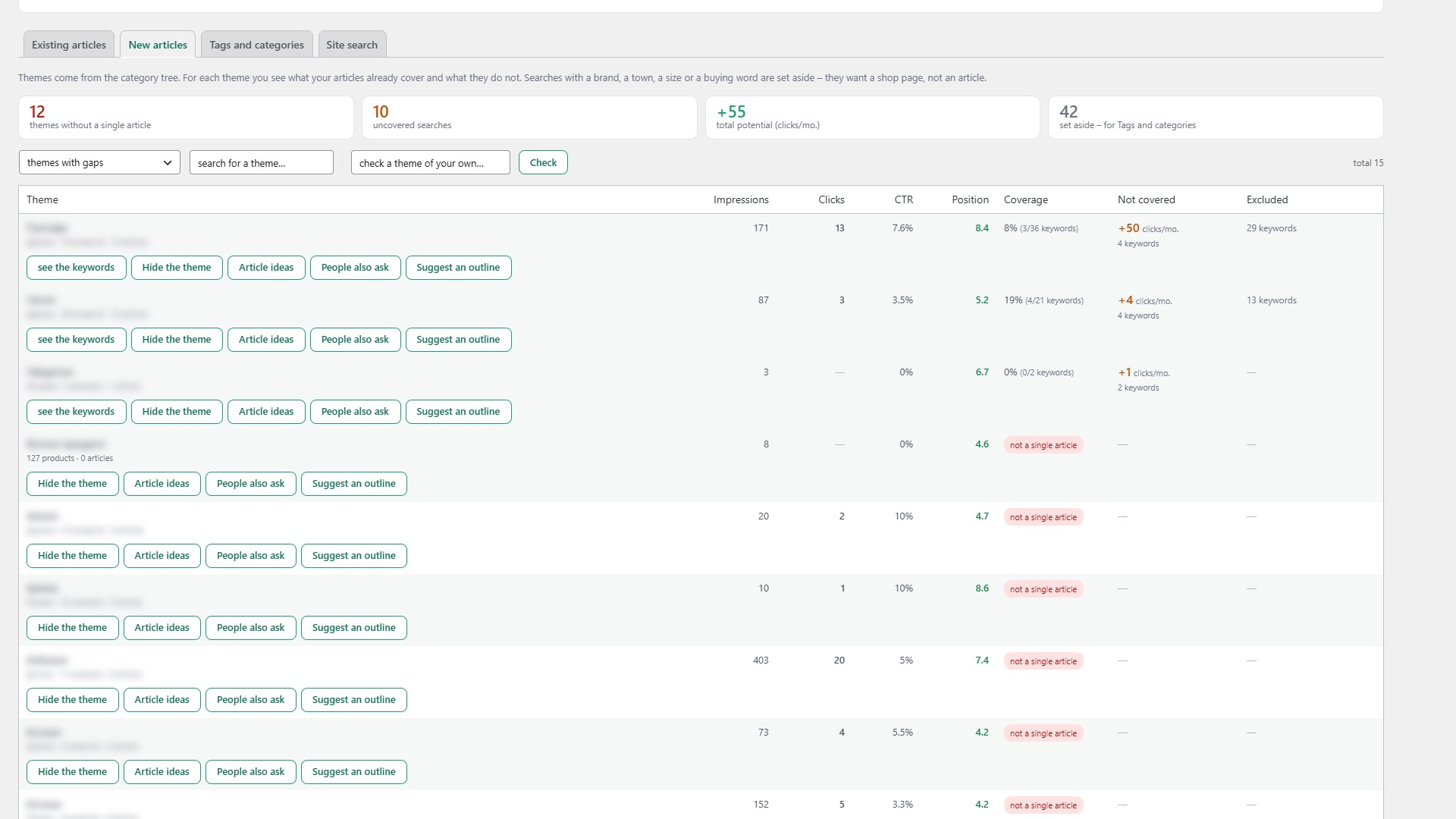
Task: See the keywords for the 171-impressions theme
Action: (77, 268)
